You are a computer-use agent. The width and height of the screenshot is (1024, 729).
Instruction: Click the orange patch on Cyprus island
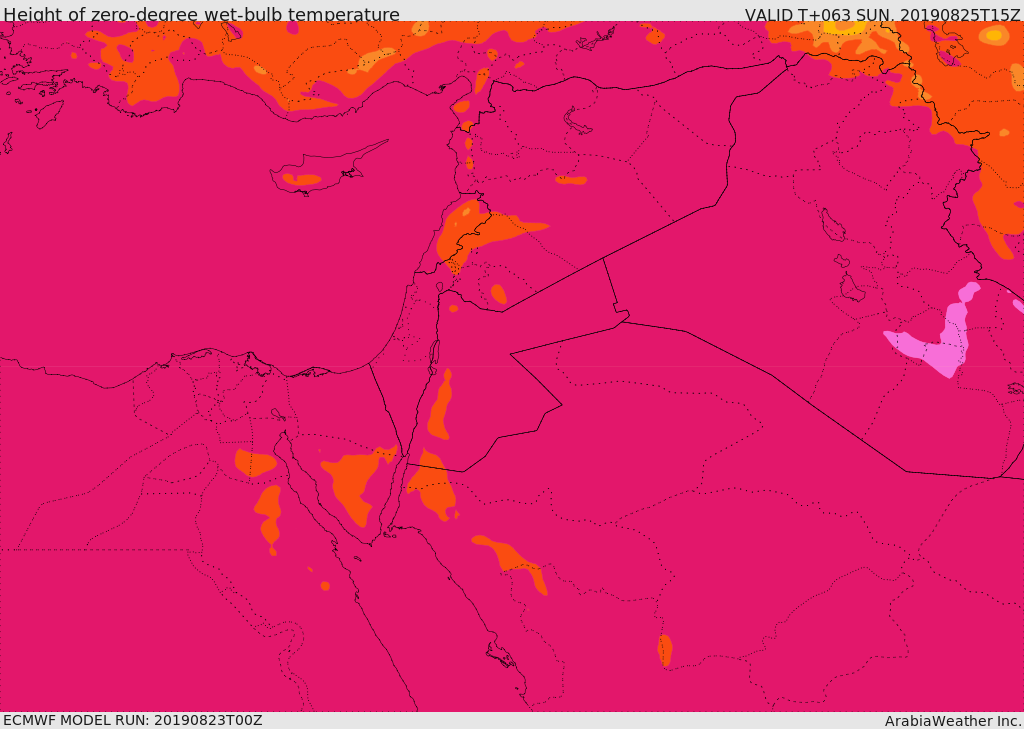tap(301, 178)
